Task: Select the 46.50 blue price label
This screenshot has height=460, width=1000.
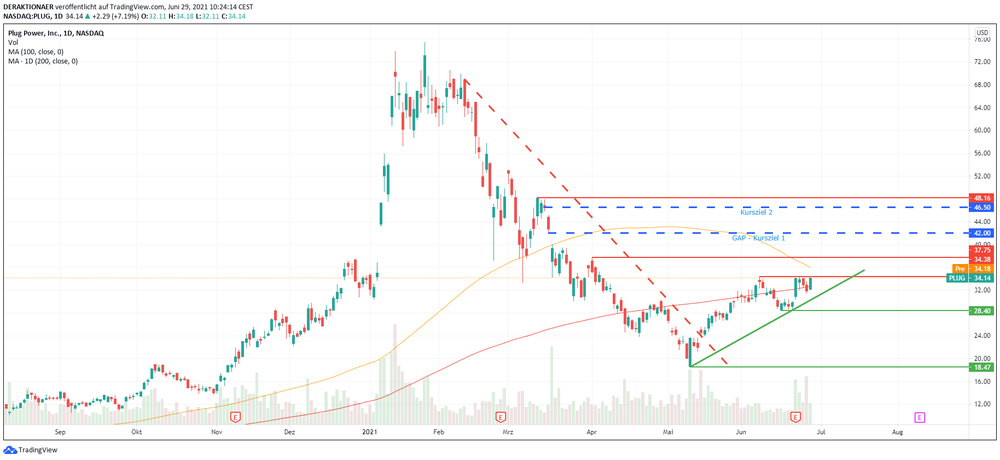Action: coord(982,208)
